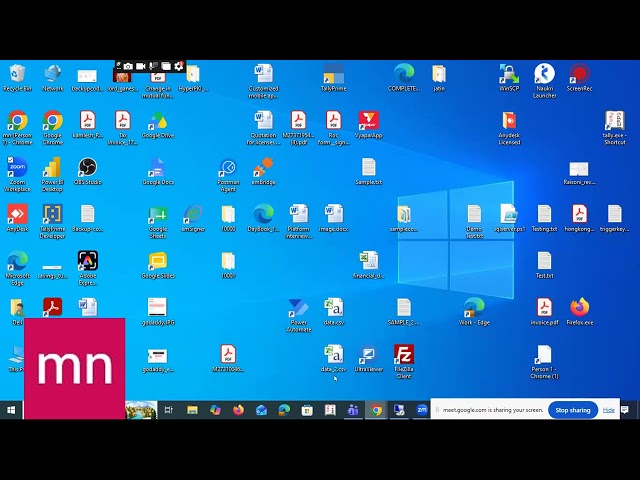This screenshot has width=640, height=480.
Task: Click the video record icon in recorder toolbar
Action: coord(141,66)
